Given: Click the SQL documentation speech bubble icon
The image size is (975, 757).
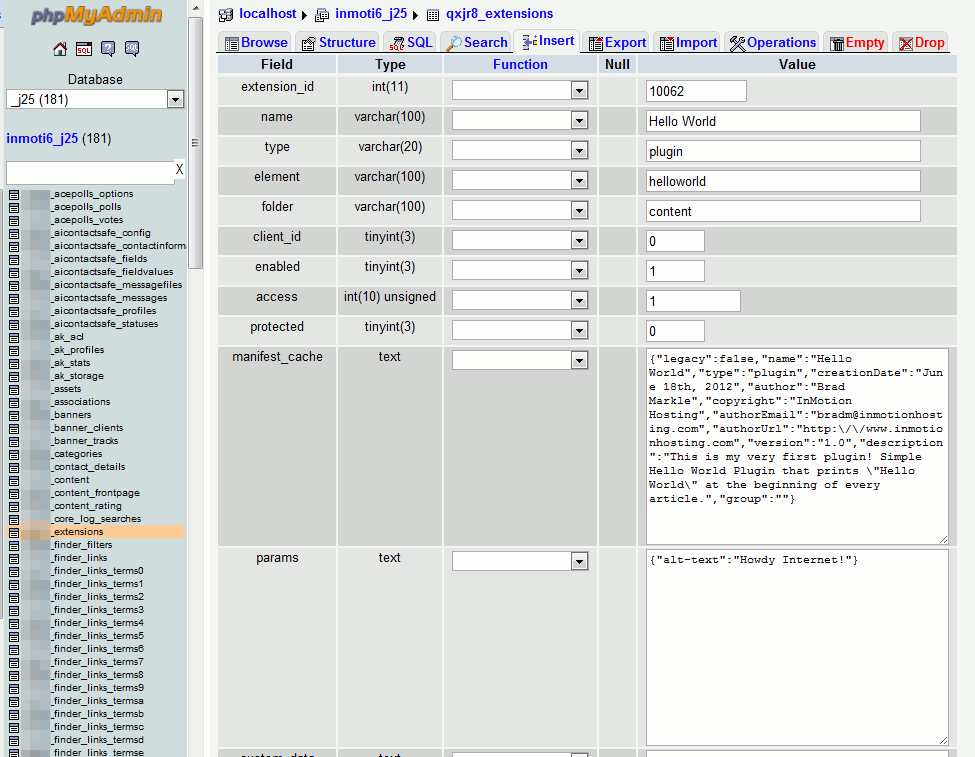Looking at the screenshot, I should coord(132,49).
